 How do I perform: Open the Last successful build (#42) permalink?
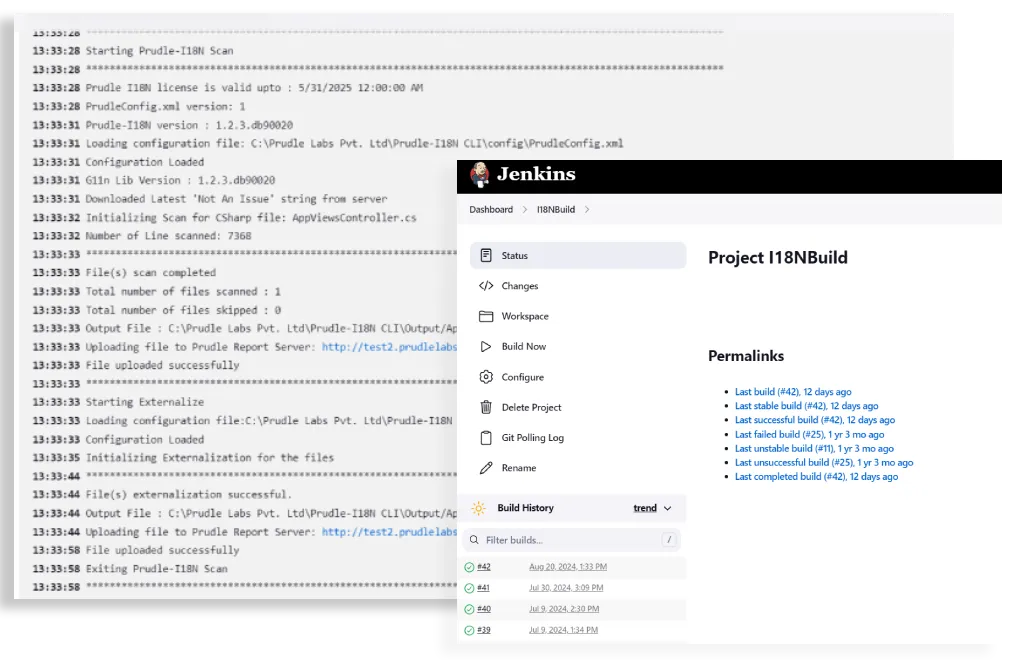coord(815,420)
